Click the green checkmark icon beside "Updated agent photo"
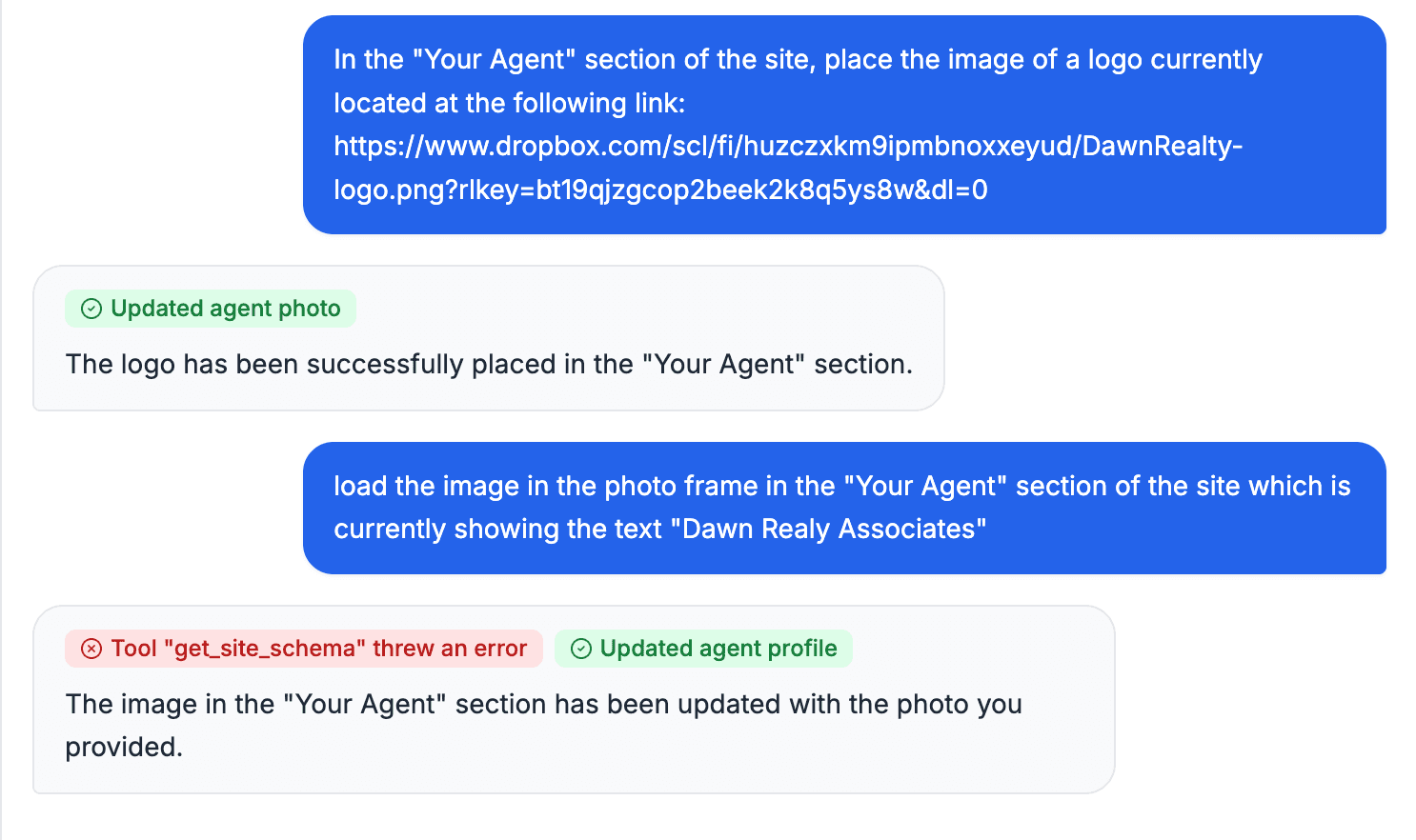The width and height of the screenshot is (1416, 840). [91, 309]
